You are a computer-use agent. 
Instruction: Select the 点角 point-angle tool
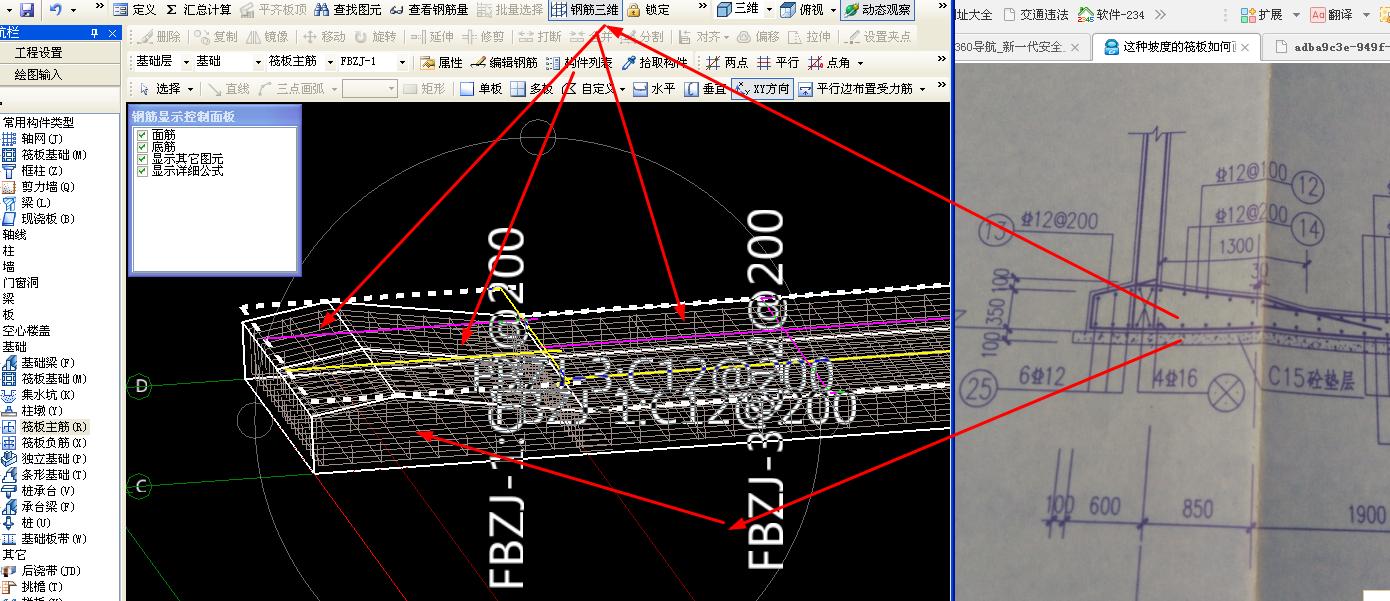coord(829,62)
